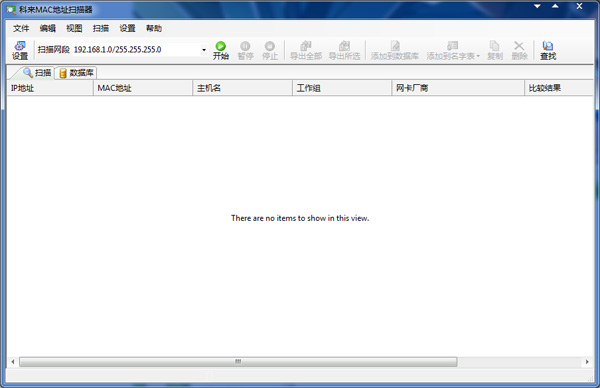This screenshot has height=388, width=600.
Task: Click the horizontal scrollbar thumb
Action: pyautogui.click(x=238, y=362)
